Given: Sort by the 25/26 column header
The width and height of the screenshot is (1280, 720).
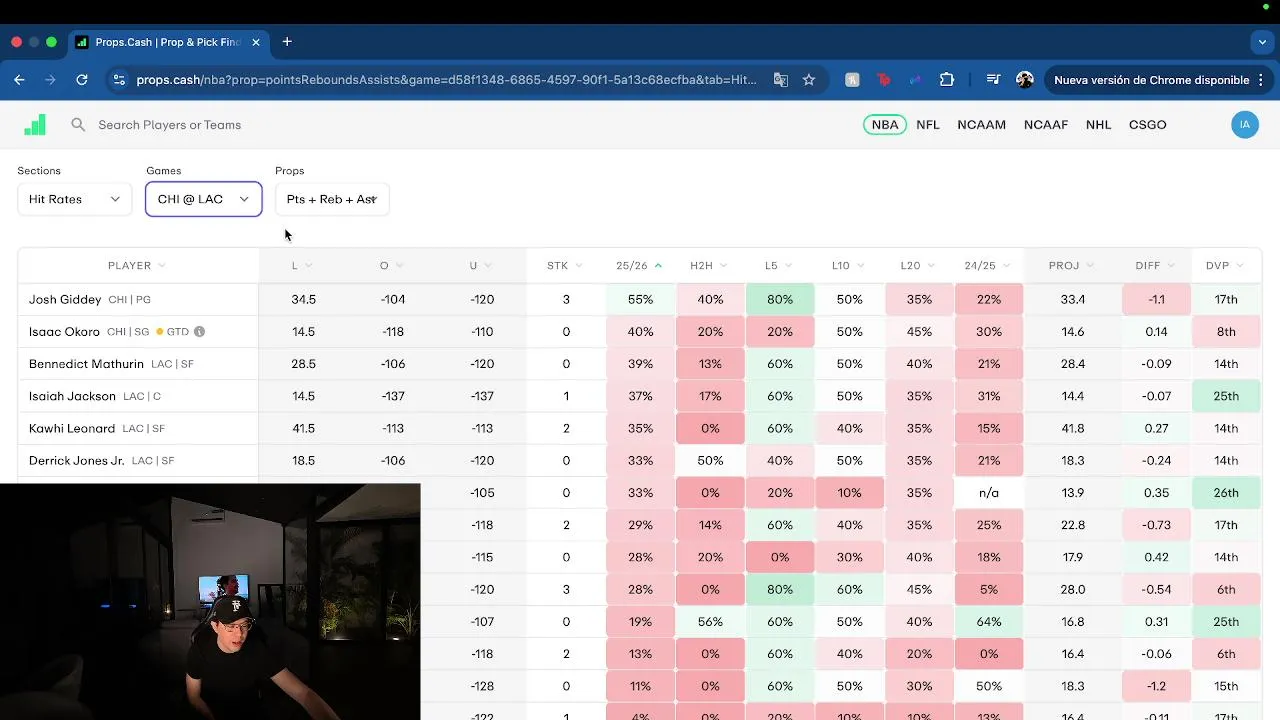Looking at the screenshot, I should (x=639, y=266).
